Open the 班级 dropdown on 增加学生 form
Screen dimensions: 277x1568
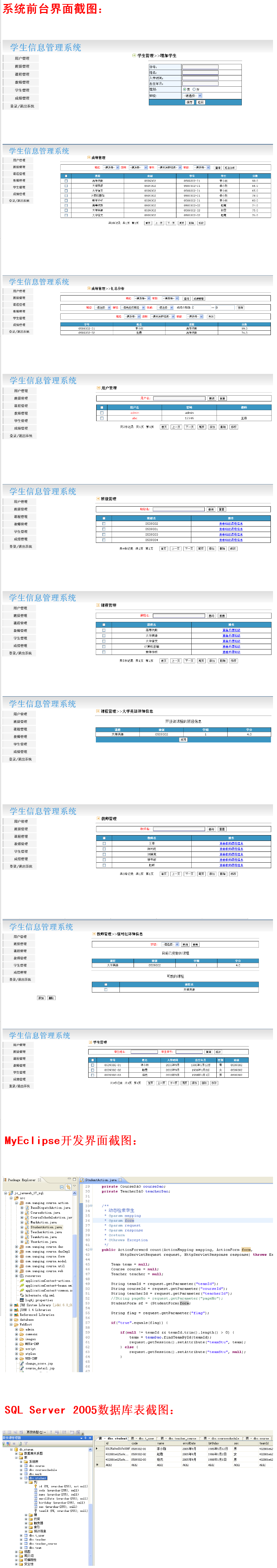(192, 96)
